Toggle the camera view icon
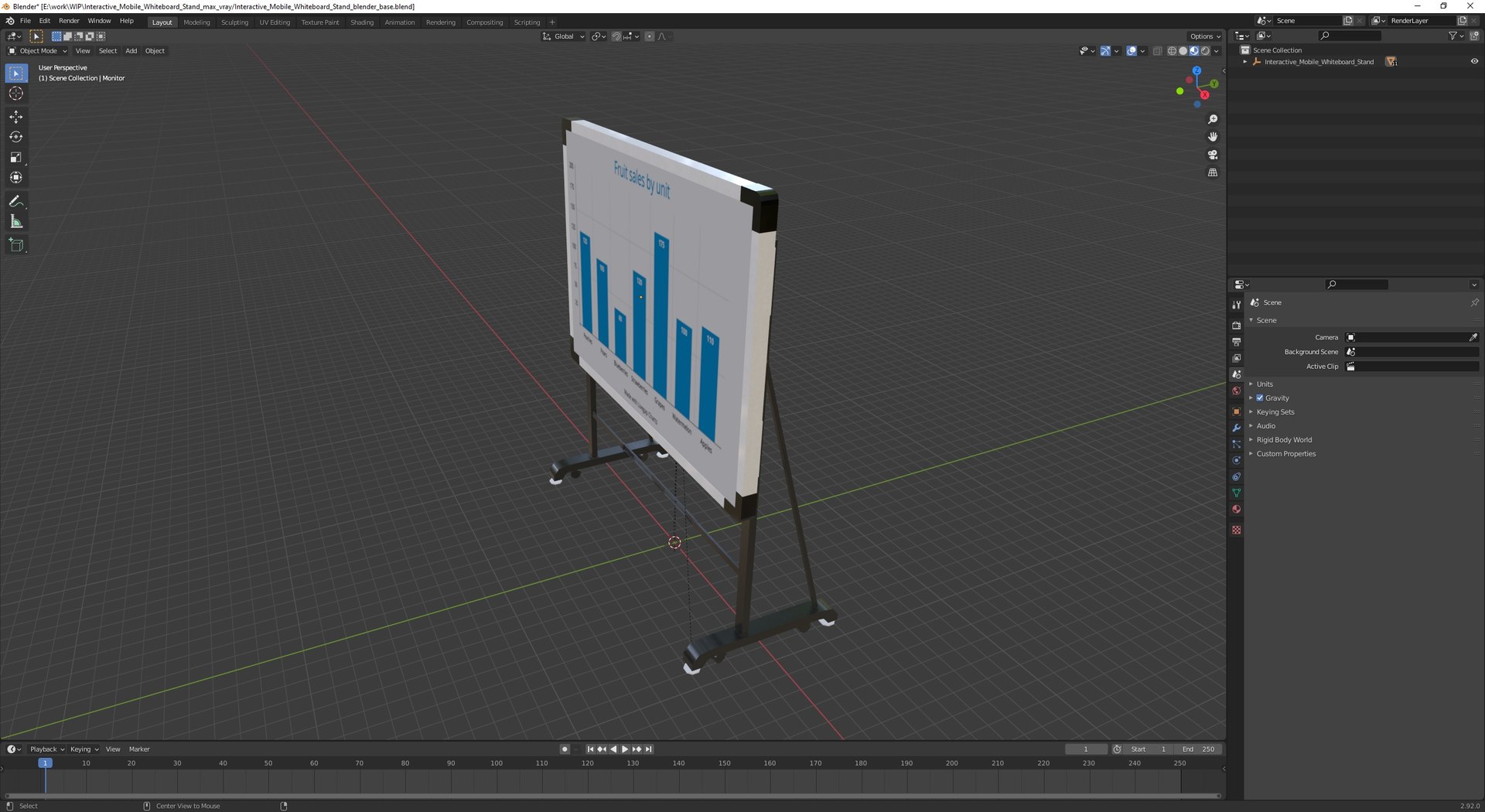 [x=1213, y=155]
